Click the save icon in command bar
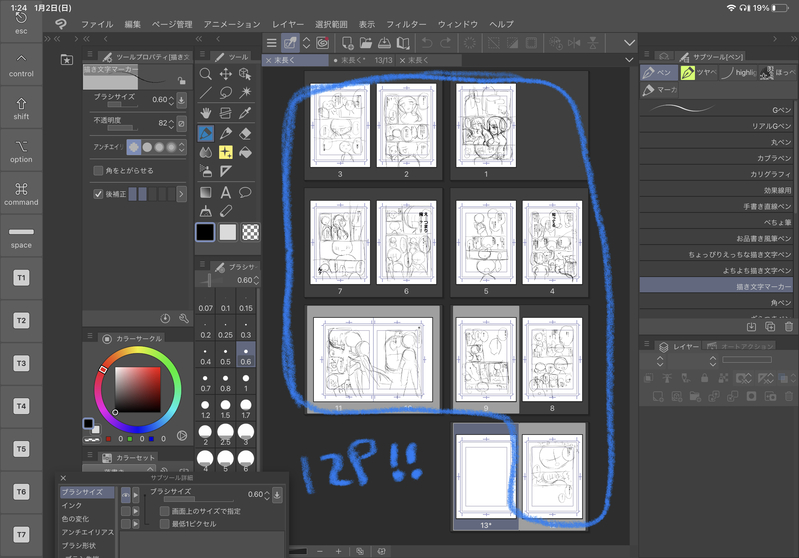 pyautogui.click(x=384, y=43)
